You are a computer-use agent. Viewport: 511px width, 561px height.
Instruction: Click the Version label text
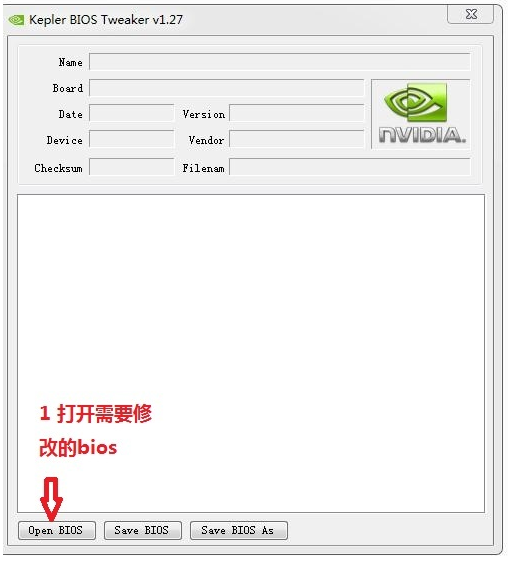[x=204, y=114]
